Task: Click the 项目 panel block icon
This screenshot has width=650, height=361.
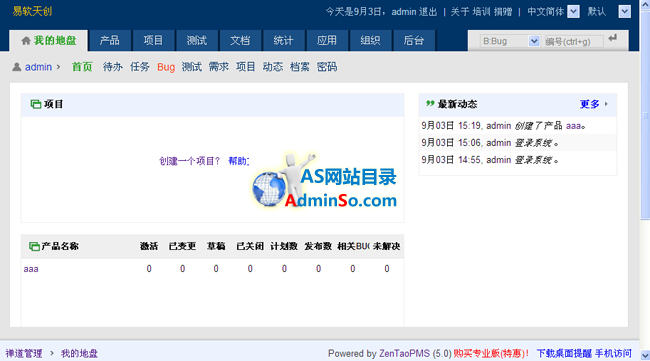Action: coord(36,104)
